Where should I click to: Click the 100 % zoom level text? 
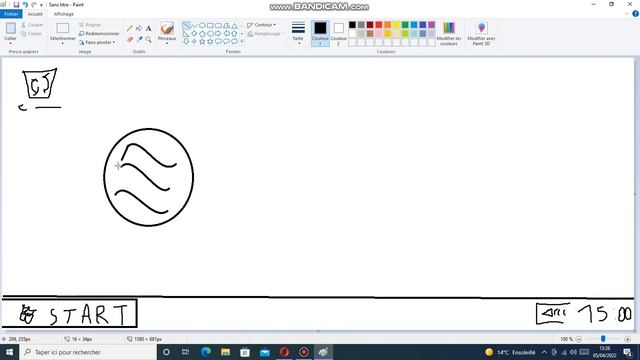567,339
